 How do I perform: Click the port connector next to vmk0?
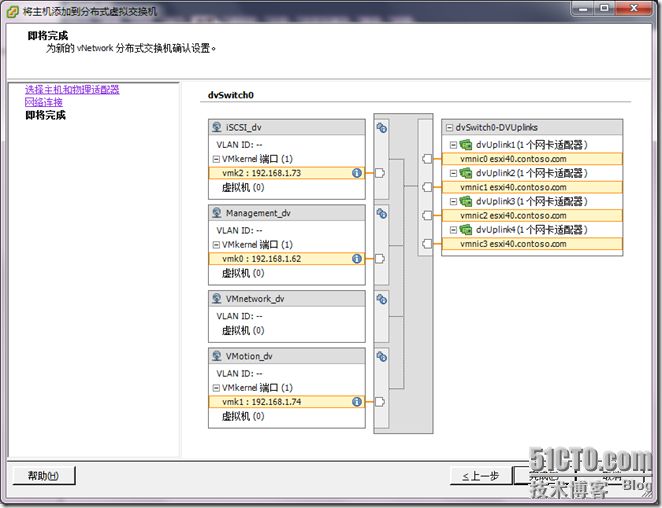[380, 258]
